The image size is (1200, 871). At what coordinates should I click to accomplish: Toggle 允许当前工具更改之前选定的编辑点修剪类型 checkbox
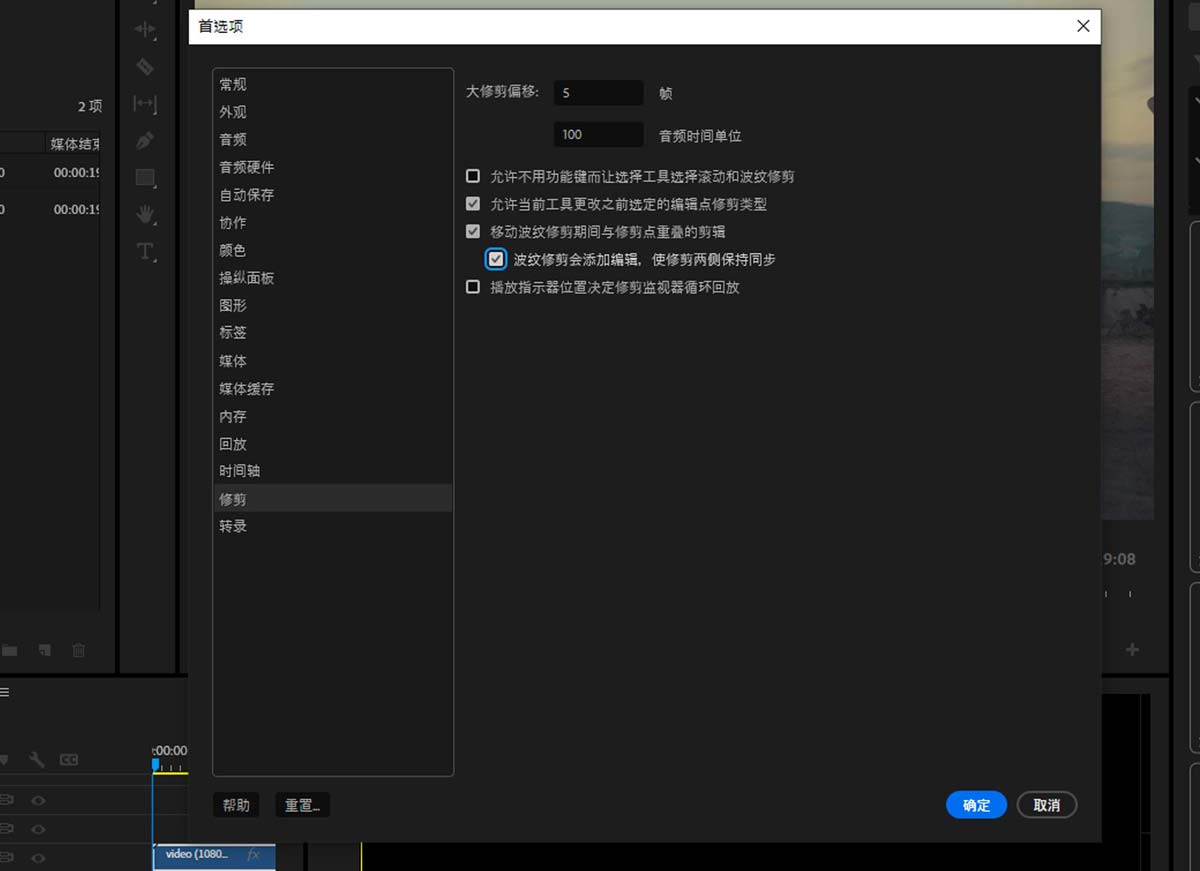[473, 204]
